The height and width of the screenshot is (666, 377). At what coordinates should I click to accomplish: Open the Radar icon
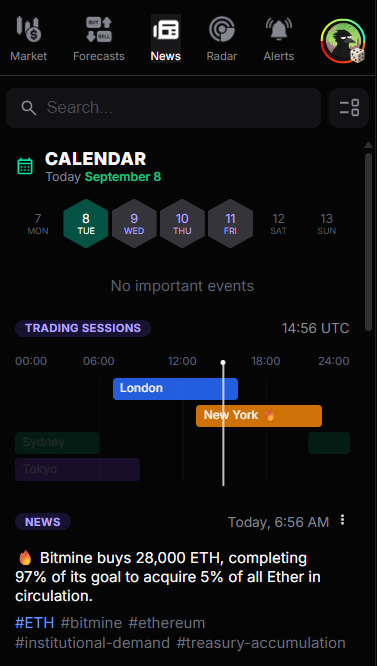222,29
